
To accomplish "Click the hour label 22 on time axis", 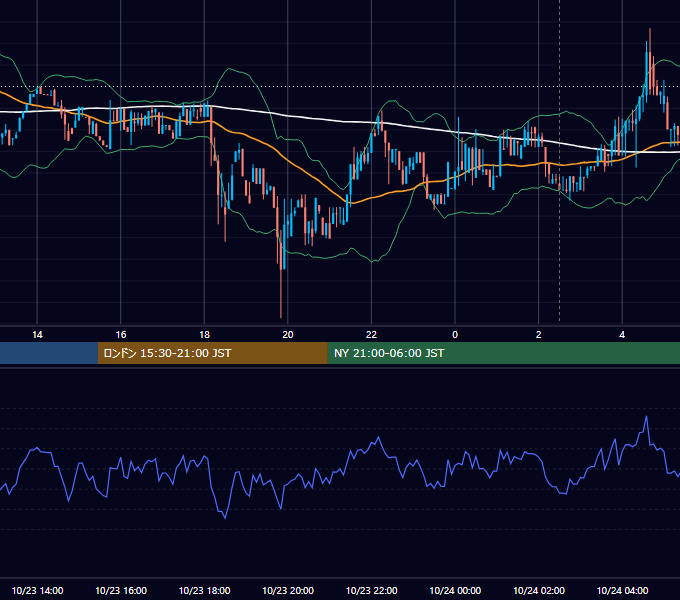I will point(371,335).
